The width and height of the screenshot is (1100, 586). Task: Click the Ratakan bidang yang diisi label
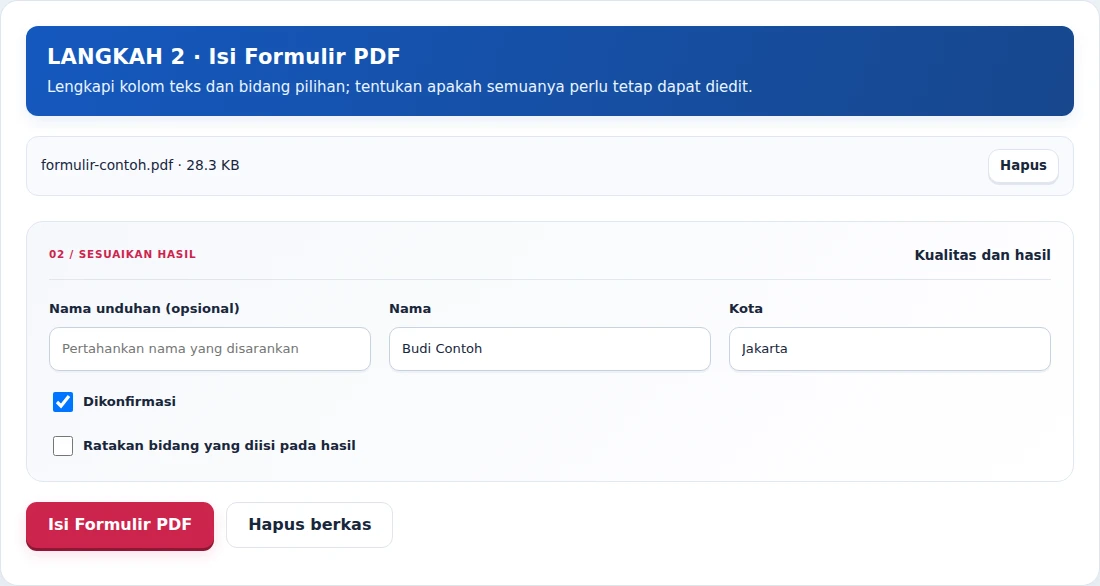click(219, 446)
